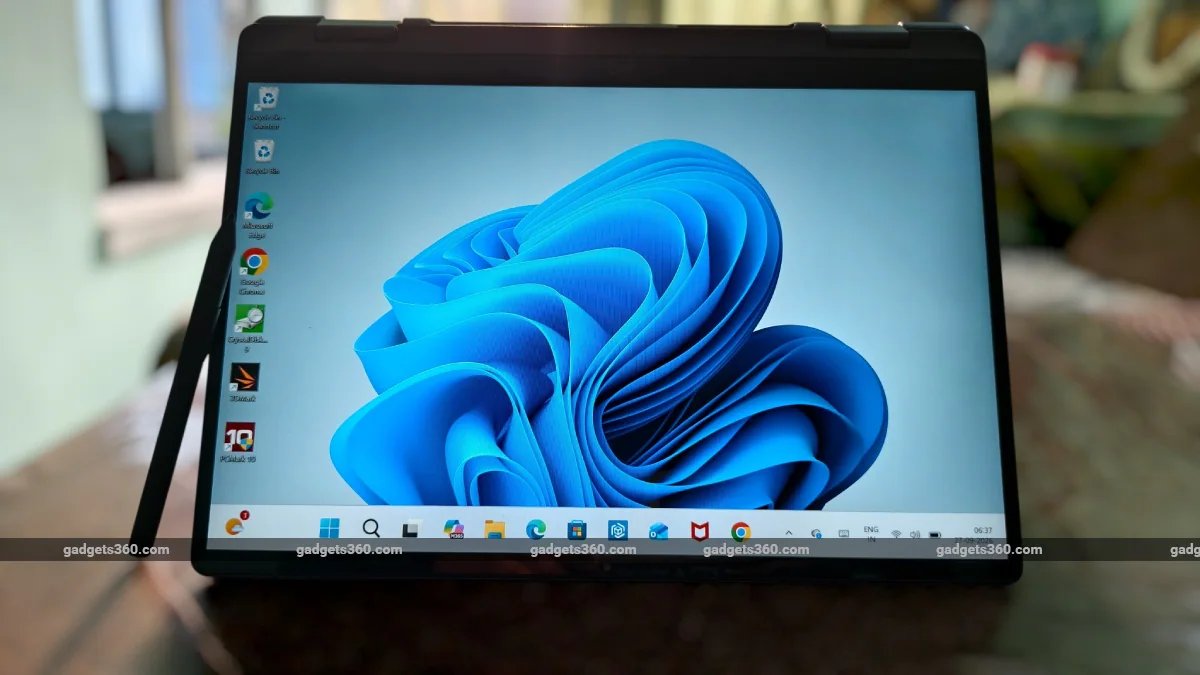Launch Google Chrome from the taskbar
The height and width of the screenshot is (675, 1200).
[741, 531]
